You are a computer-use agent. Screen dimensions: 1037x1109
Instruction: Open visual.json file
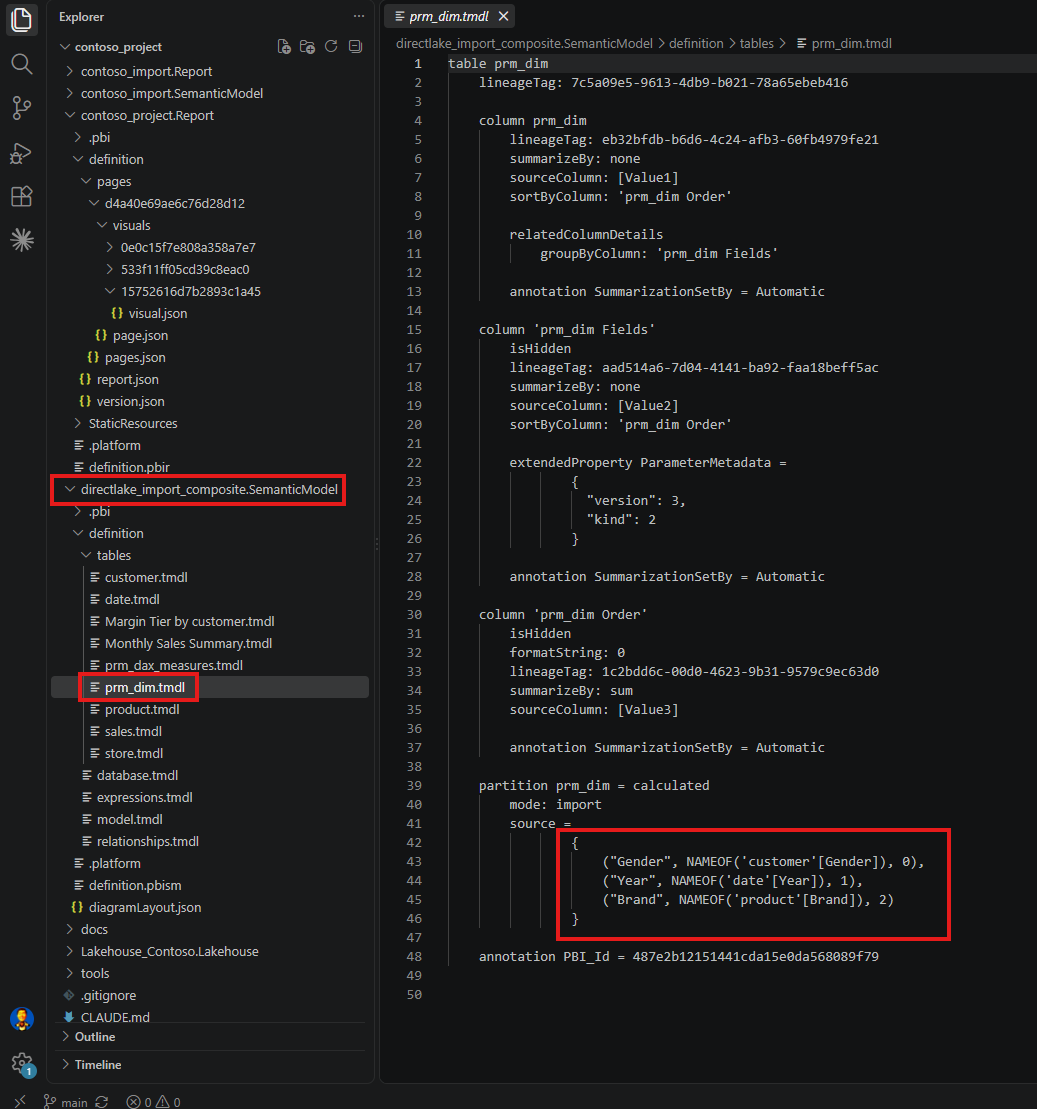(158, 313)
